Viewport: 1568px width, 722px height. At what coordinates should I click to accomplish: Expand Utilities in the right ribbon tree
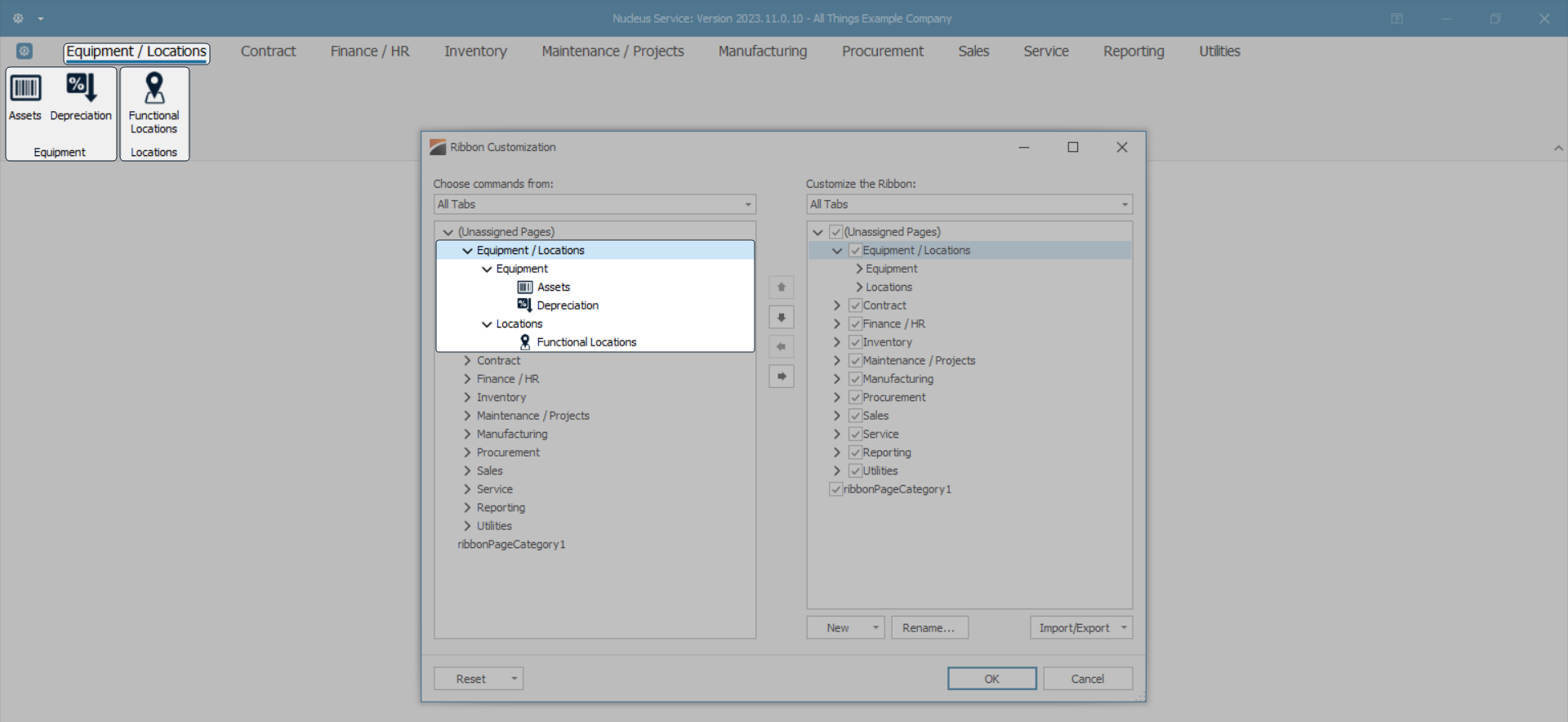coord(837,471)
